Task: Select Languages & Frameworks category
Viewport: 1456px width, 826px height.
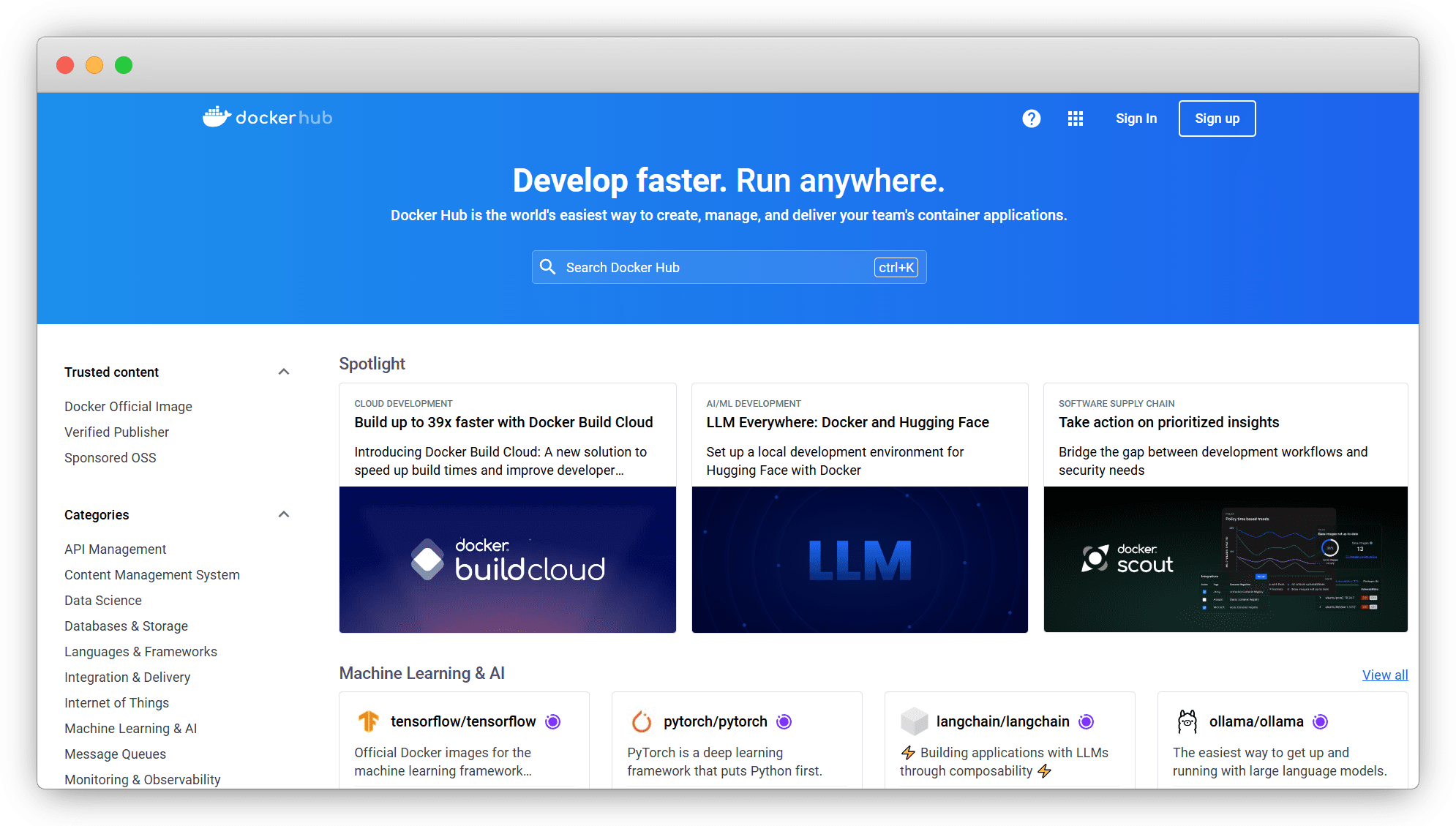Action: coord(140,651)
